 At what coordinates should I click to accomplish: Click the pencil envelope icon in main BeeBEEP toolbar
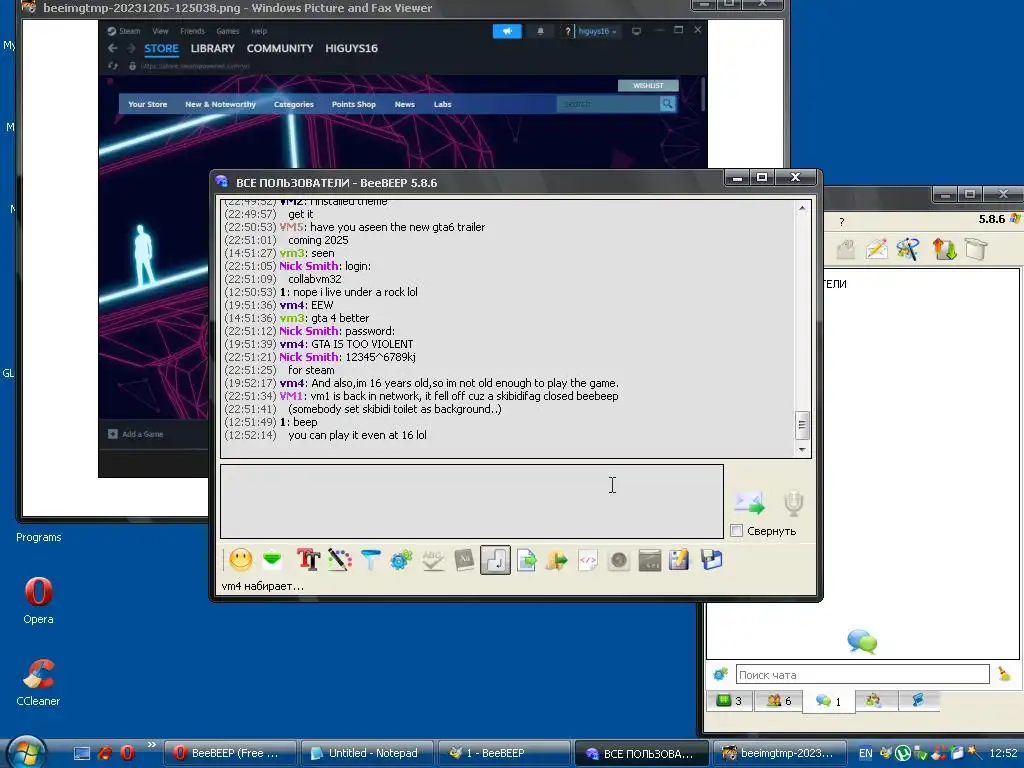point(876,249)
